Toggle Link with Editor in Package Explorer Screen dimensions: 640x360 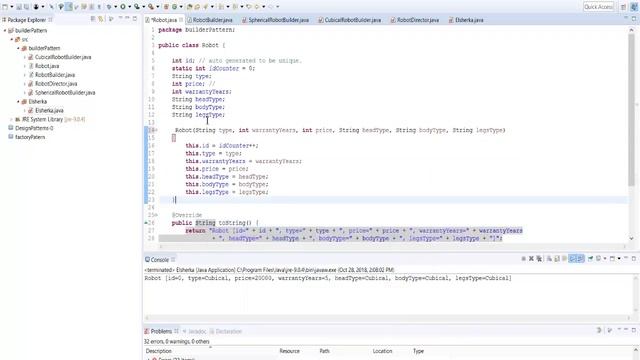pyautogui.click(x=101, y=19)
